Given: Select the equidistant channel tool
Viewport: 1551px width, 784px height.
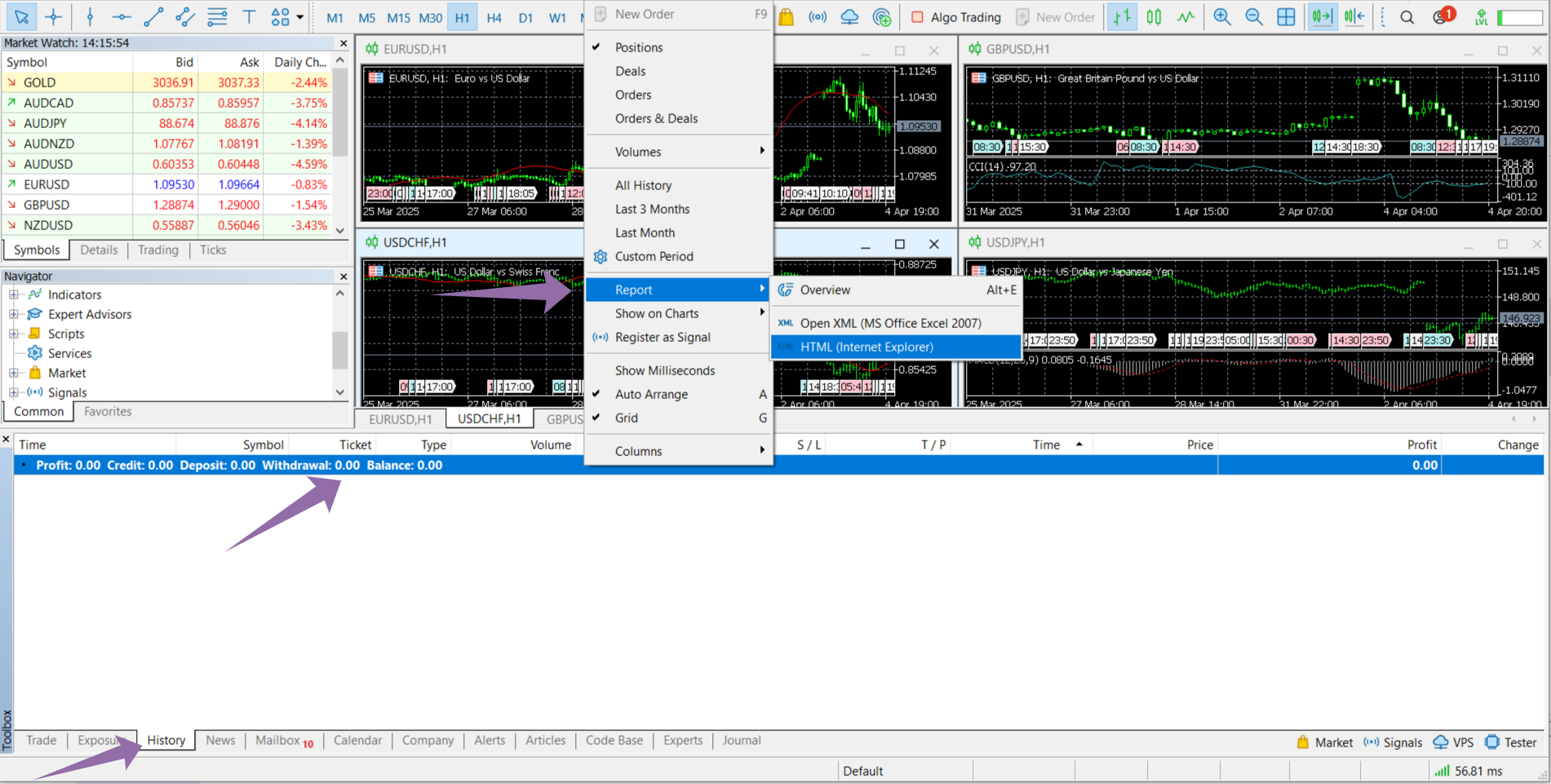Looking at the screenshot, I should click(x=185, y=16).
